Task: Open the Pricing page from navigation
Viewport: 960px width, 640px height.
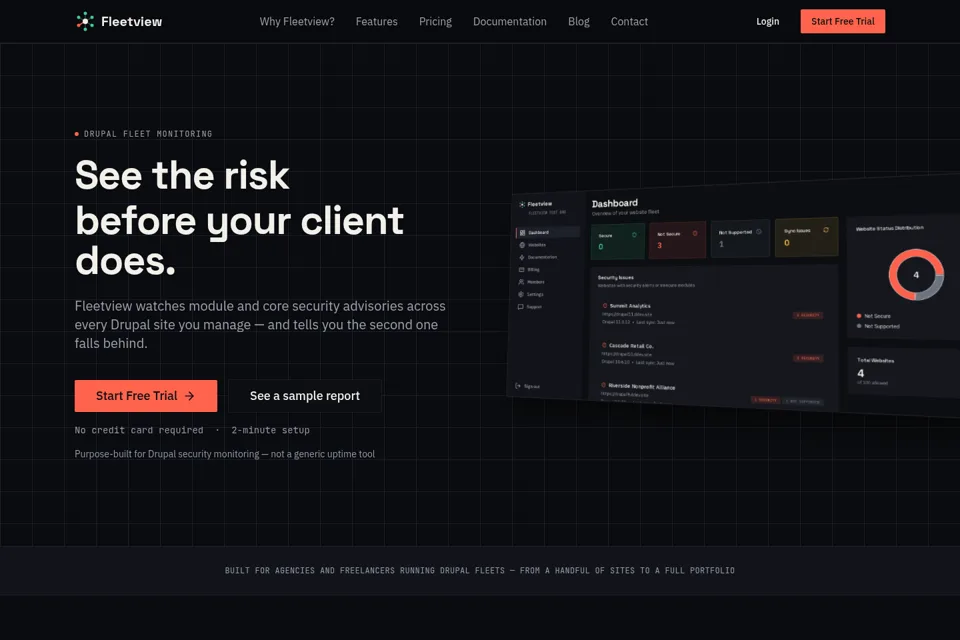Action: pos(435,21)
